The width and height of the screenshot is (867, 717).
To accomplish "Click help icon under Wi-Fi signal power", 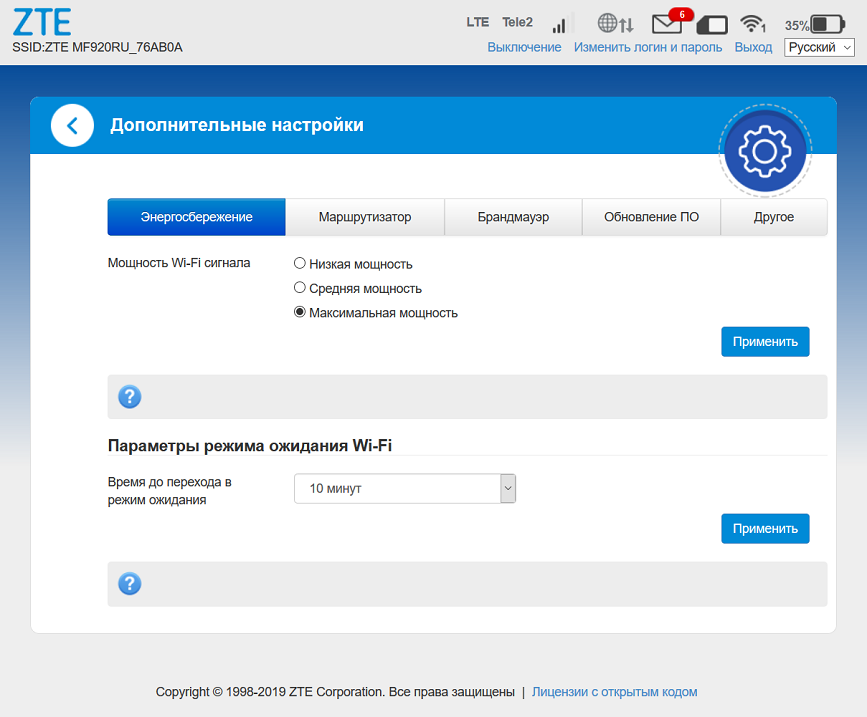I will [129, 397].
